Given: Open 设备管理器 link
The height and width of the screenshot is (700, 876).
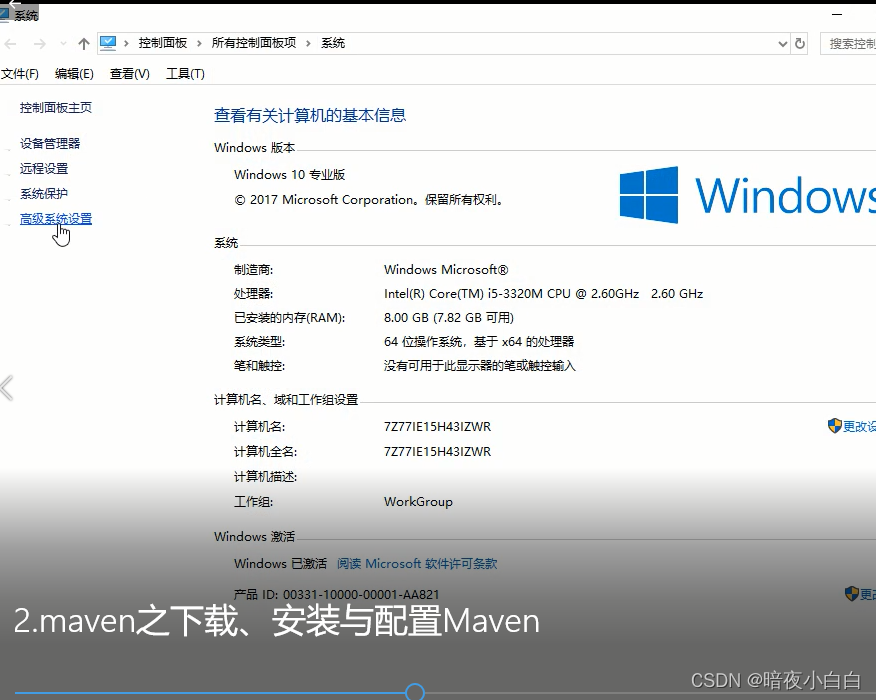Looking at the screenshot, I should coord(50,144).
